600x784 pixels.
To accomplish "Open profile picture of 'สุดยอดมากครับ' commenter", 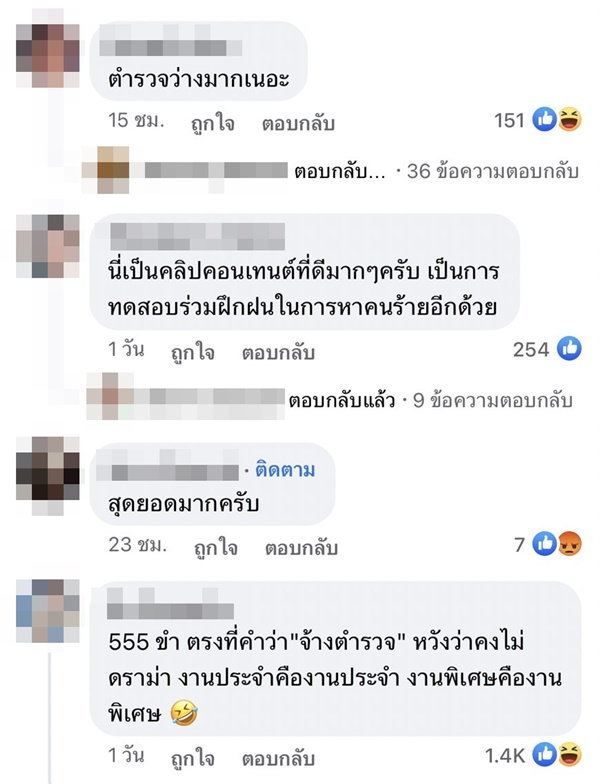I will point(48,475).
